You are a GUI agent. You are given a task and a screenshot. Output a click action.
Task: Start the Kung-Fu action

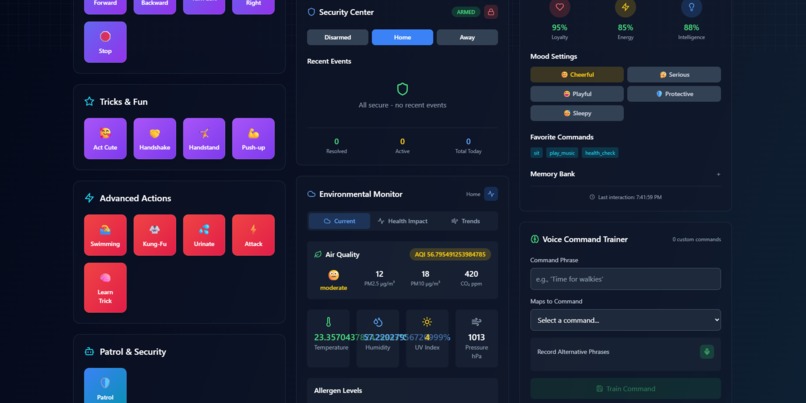pos(155,235)
